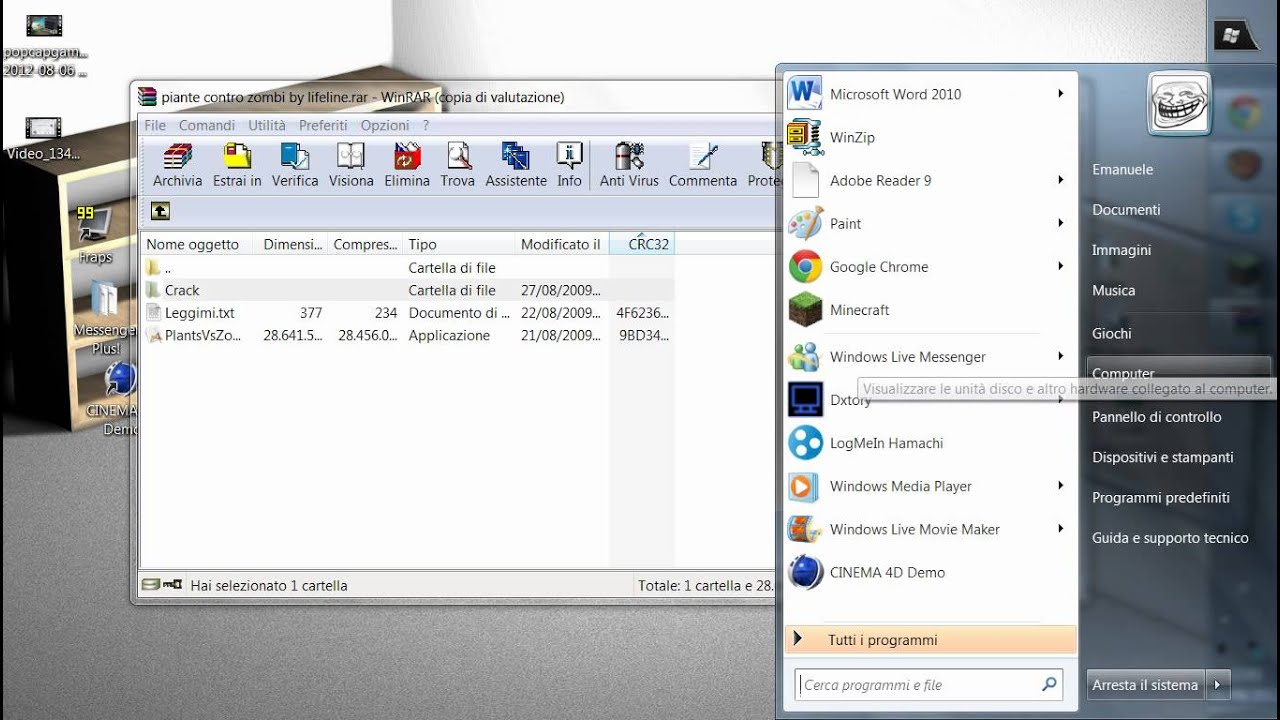
Task: Open LogMeIn Hamachi
Action: point(925,443)
